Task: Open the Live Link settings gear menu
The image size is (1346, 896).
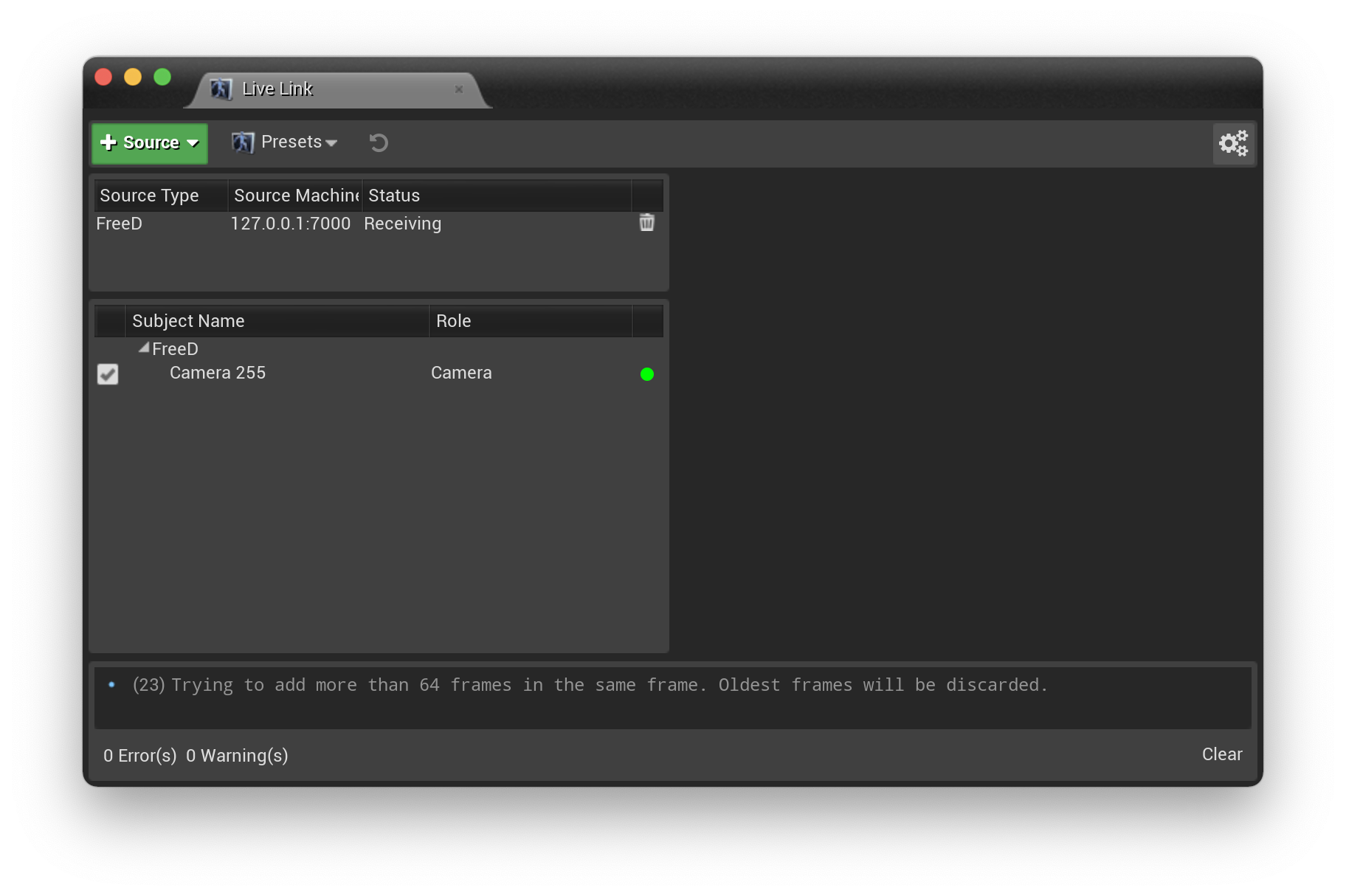Action: tap(1233, 143)
